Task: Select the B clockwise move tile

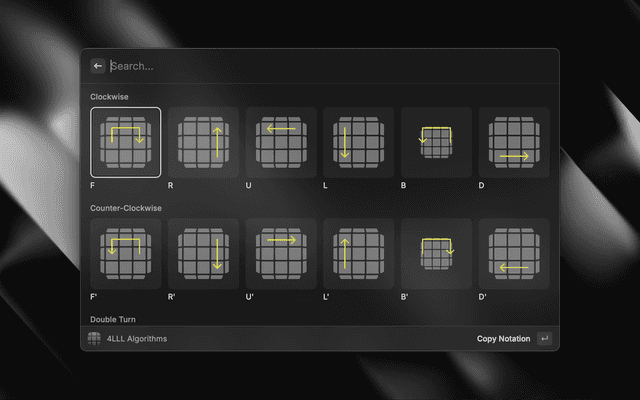Action: coord(436,142)
